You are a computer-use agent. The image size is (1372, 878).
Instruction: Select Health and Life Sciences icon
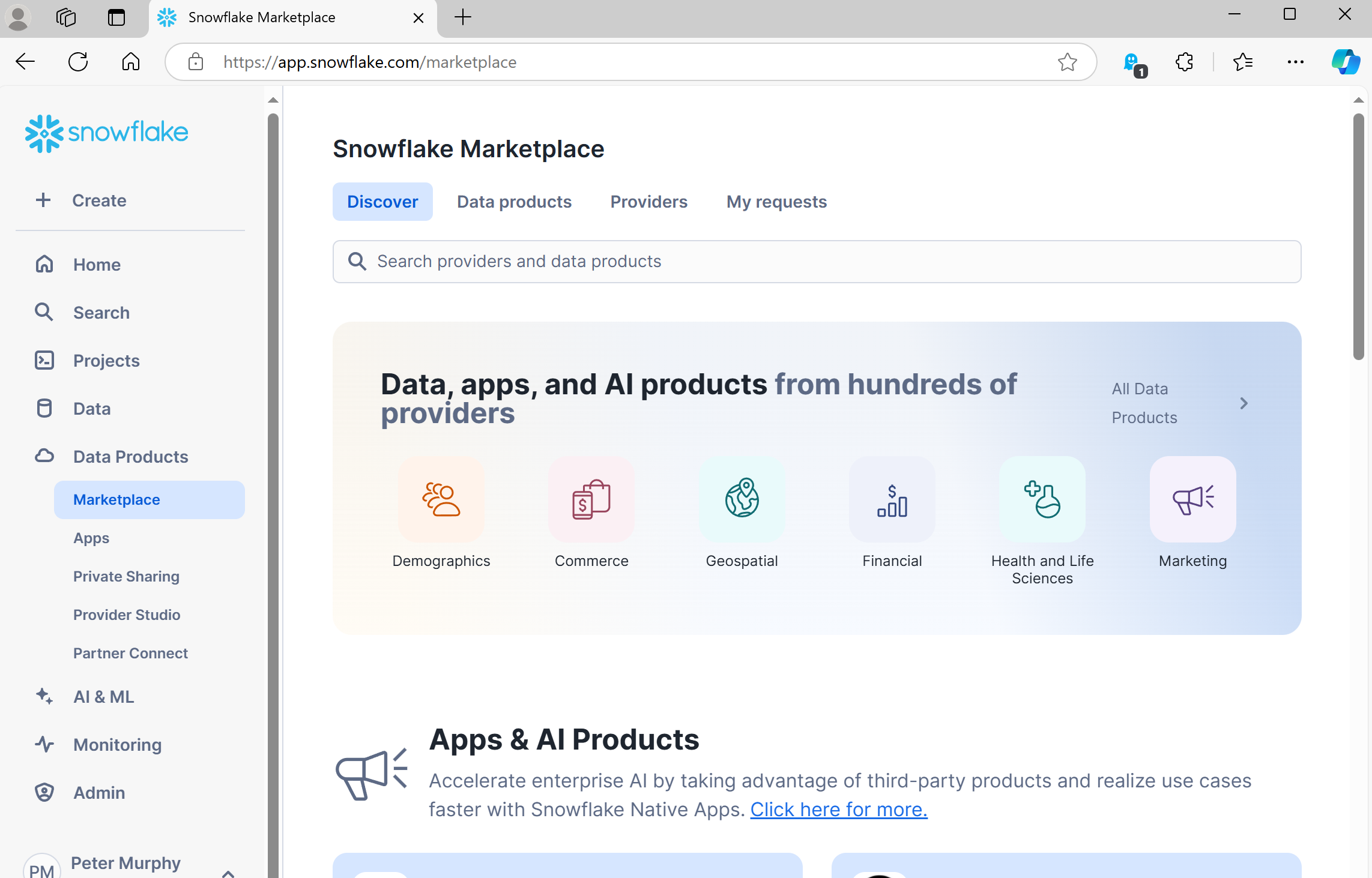click(x=1042, y=499)
